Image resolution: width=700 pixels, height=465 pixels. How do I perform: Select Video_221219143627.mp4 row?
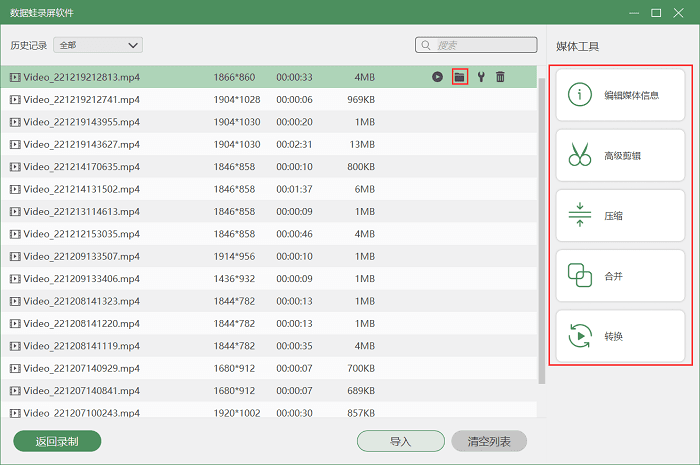coord(269,144)
